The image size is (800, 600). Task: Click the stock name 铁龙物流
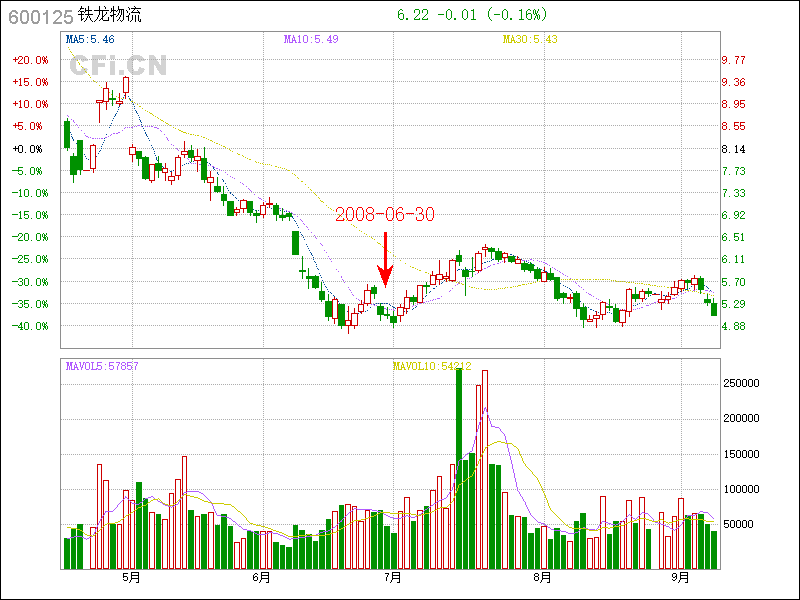(x=109, y=16)
